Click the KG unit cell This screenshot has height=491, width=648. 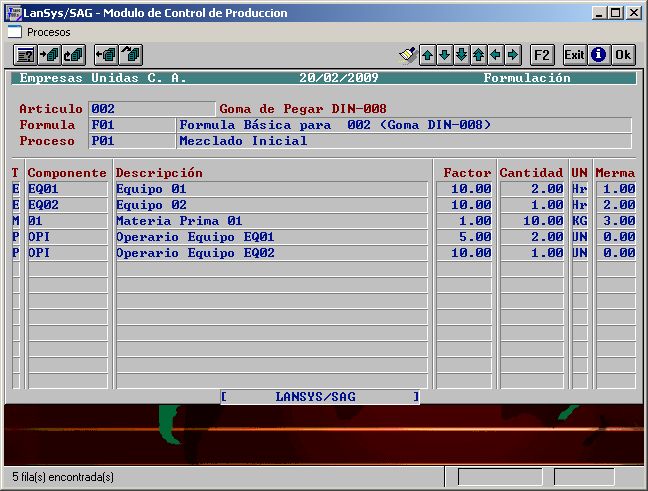[x=580, y=221]
